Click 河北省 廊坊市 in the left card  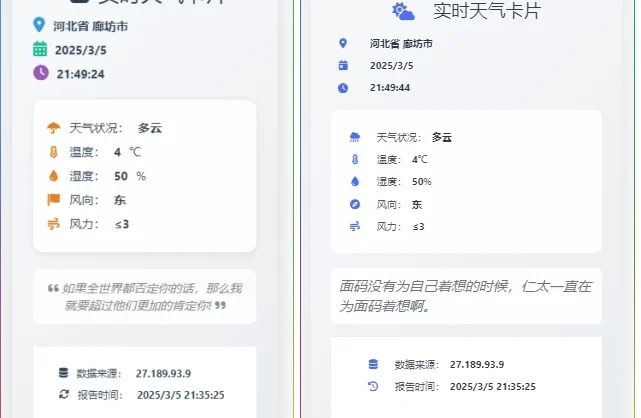coord(90,26)
